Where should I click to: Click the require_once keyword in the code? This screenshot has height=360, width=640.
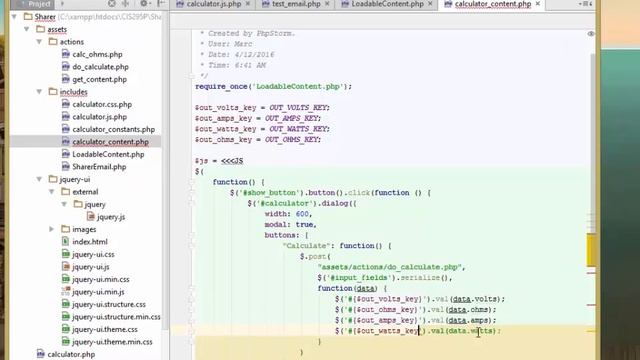pyautogui.click(x=221, y=87)
